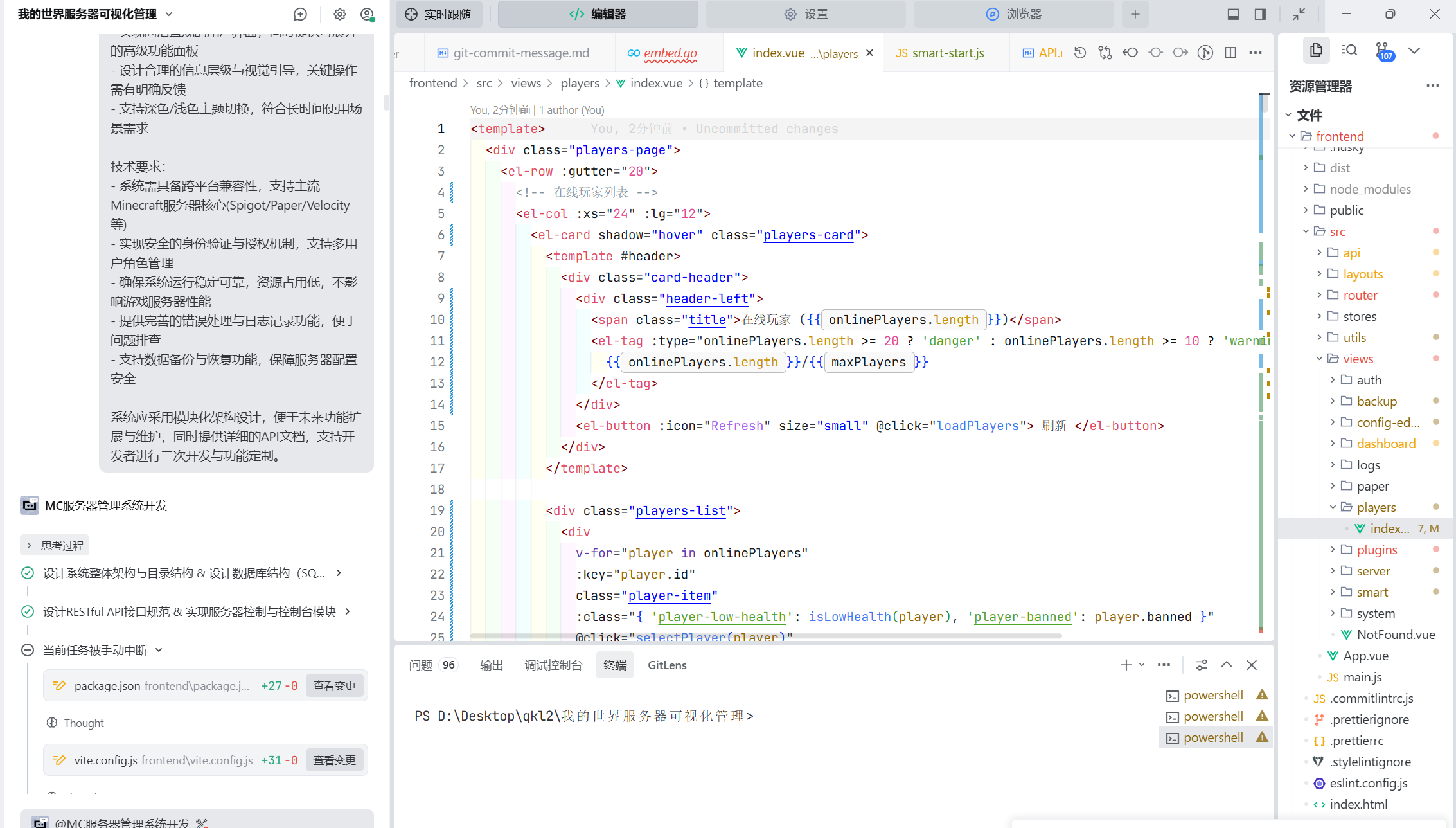Viewport: 1456px width, 828px height.
Task: Expand the 思考过程 section
Action: click(x=55, y=545)
